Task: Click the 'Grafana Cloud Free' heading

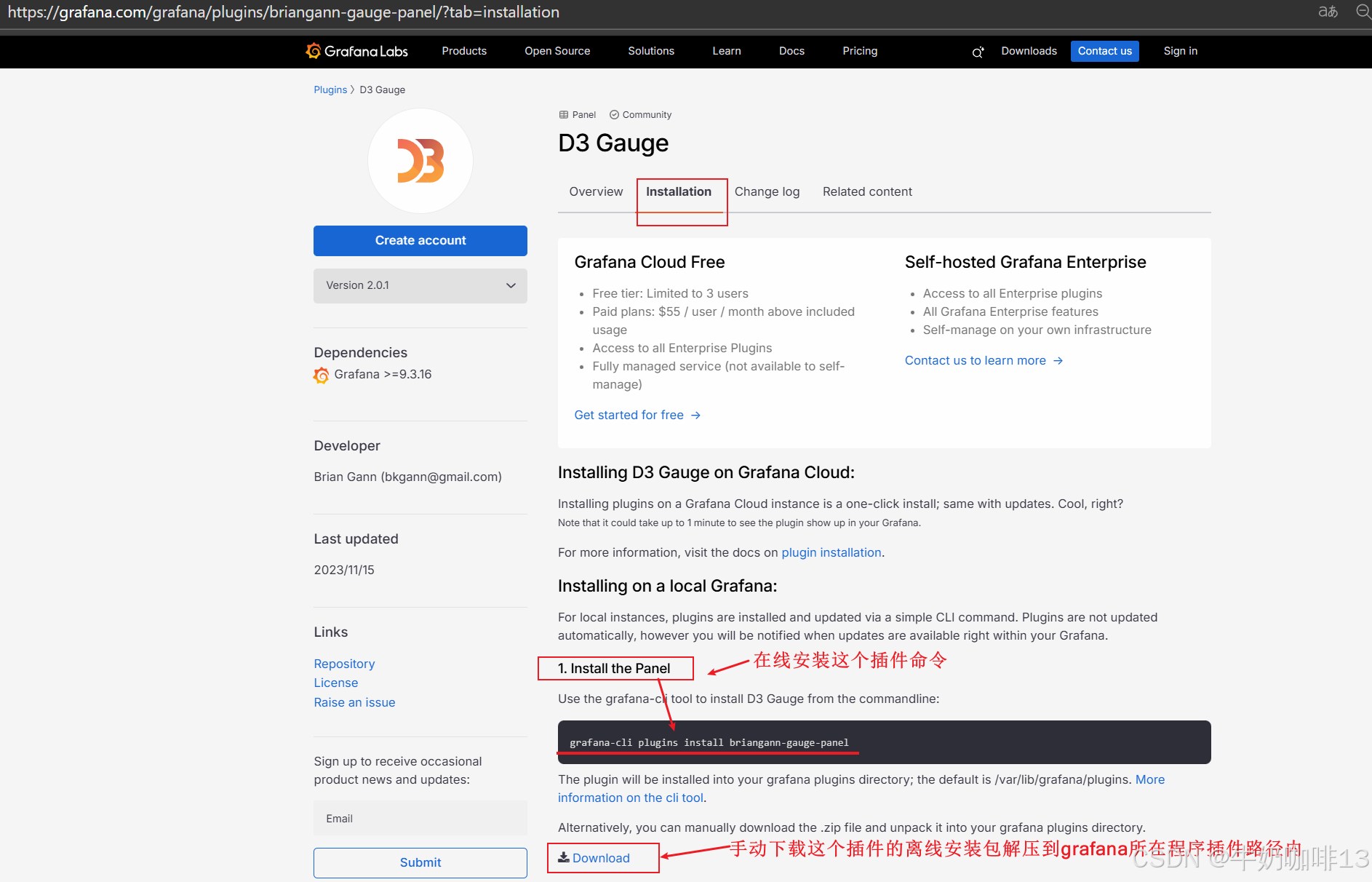Action: (x=650, y=262)
